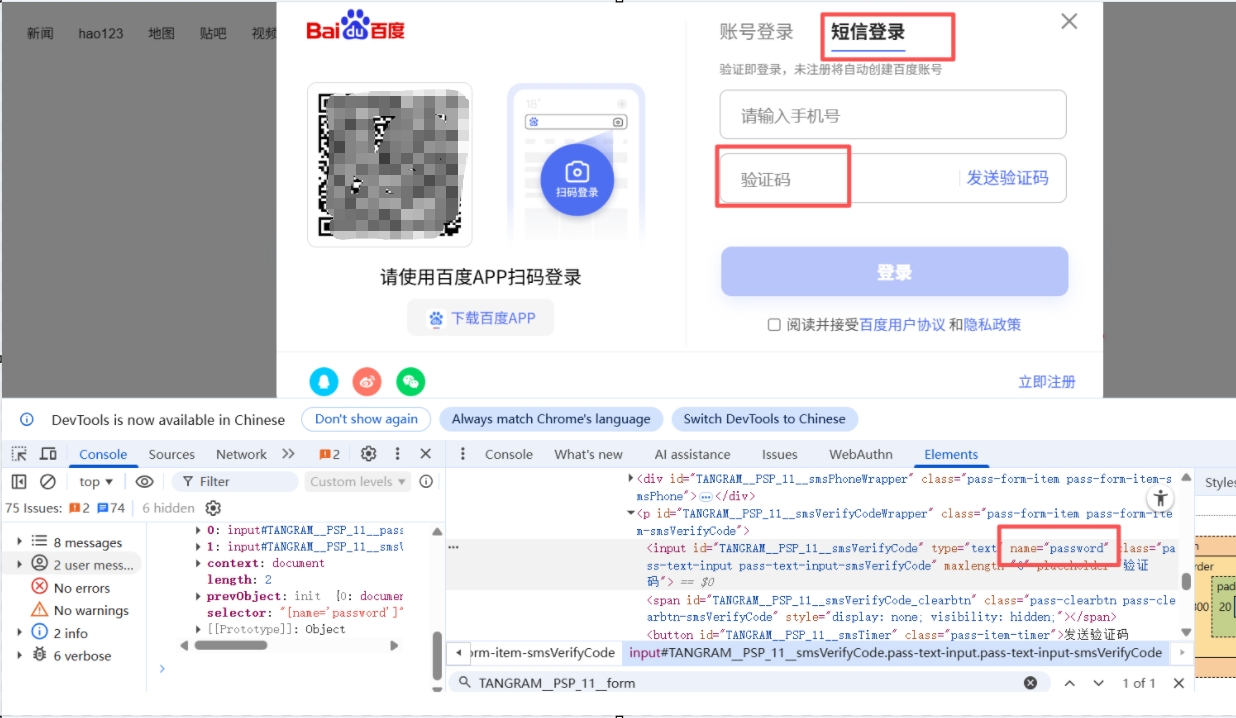The height and width of the screenshot is (718, 1236).
Task: Expand the 2 info group
Action: (20, 632)
